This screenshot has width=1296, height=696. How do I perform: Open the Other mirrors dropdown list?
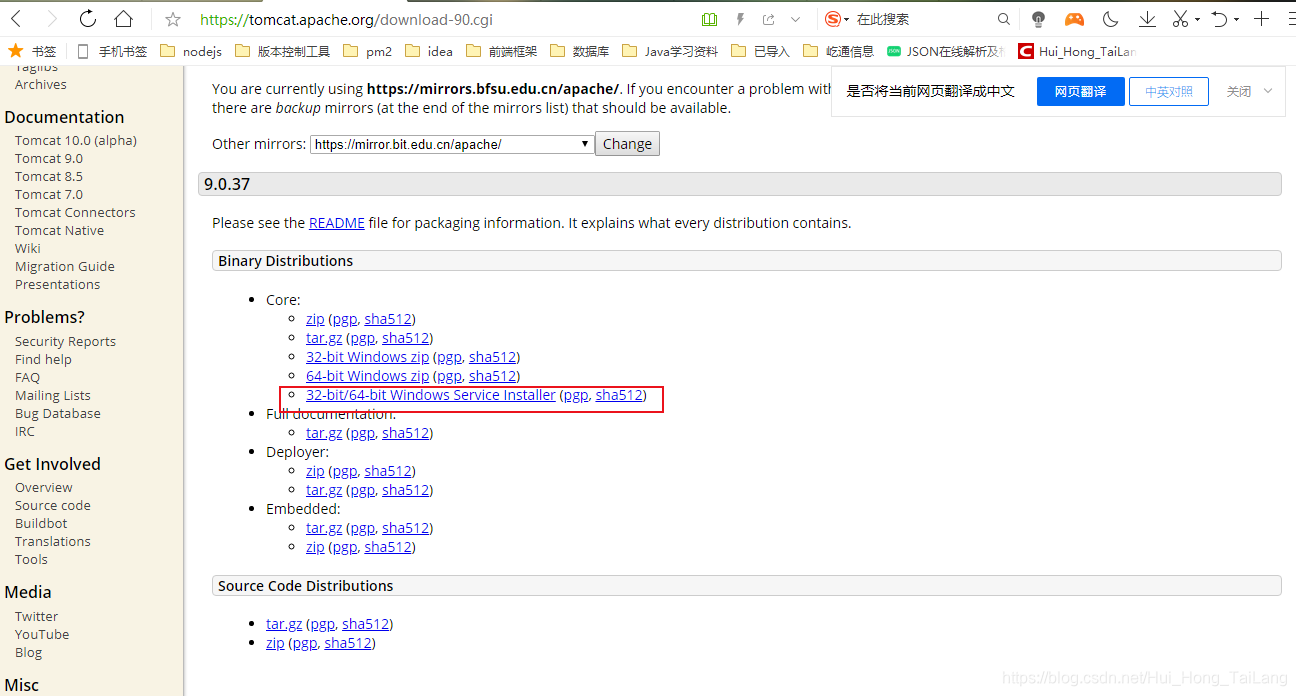(x=452, y=144)
